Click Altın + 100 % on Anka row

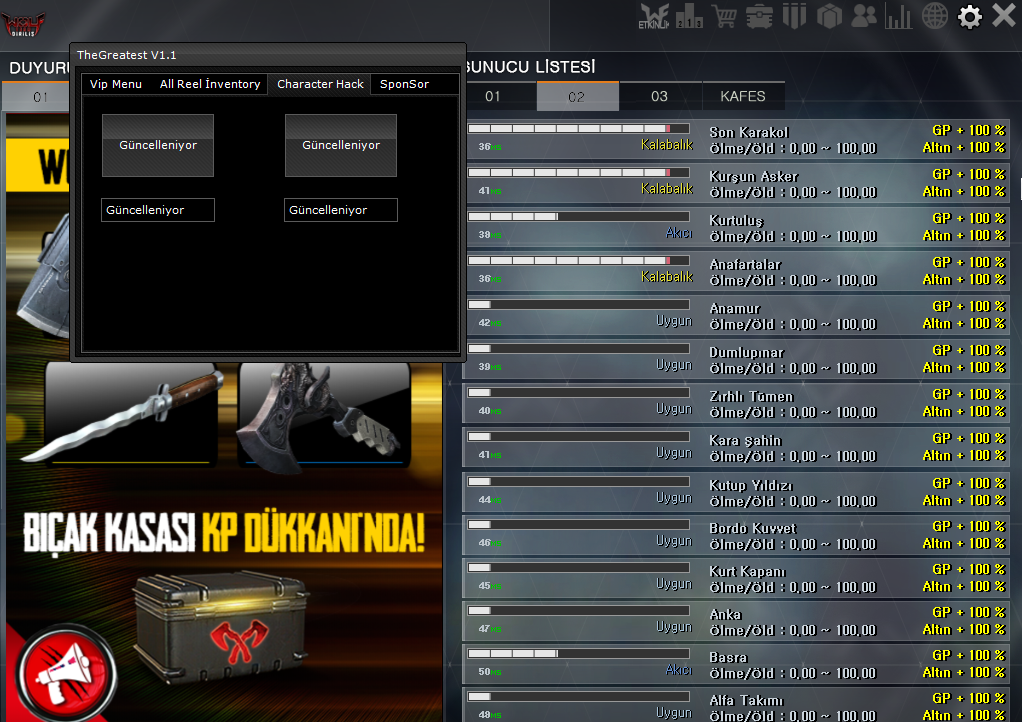pos(964,630)
